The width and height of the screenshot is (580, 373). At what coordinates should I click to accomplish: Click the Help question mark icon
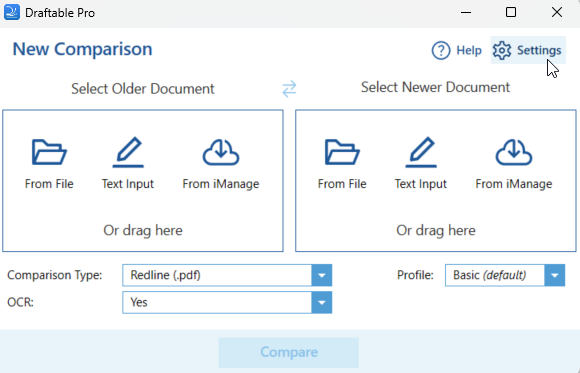441,50
